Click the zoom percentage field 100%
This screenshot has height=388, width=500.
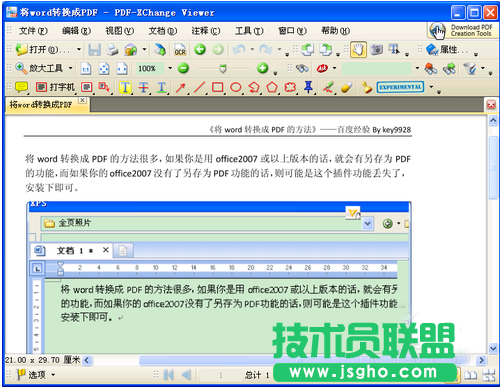(150, 69)
